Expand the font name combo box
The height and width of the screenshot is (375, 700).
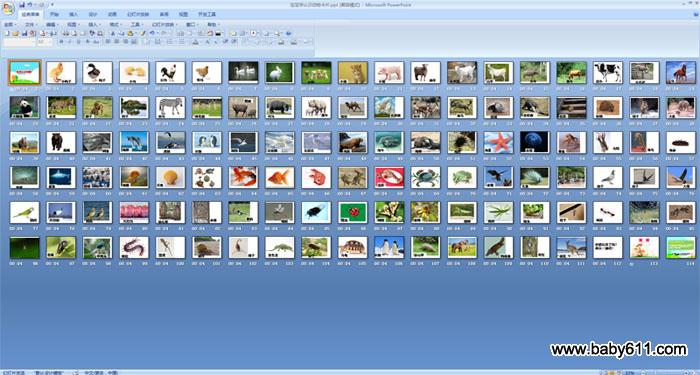click(20, 42)
